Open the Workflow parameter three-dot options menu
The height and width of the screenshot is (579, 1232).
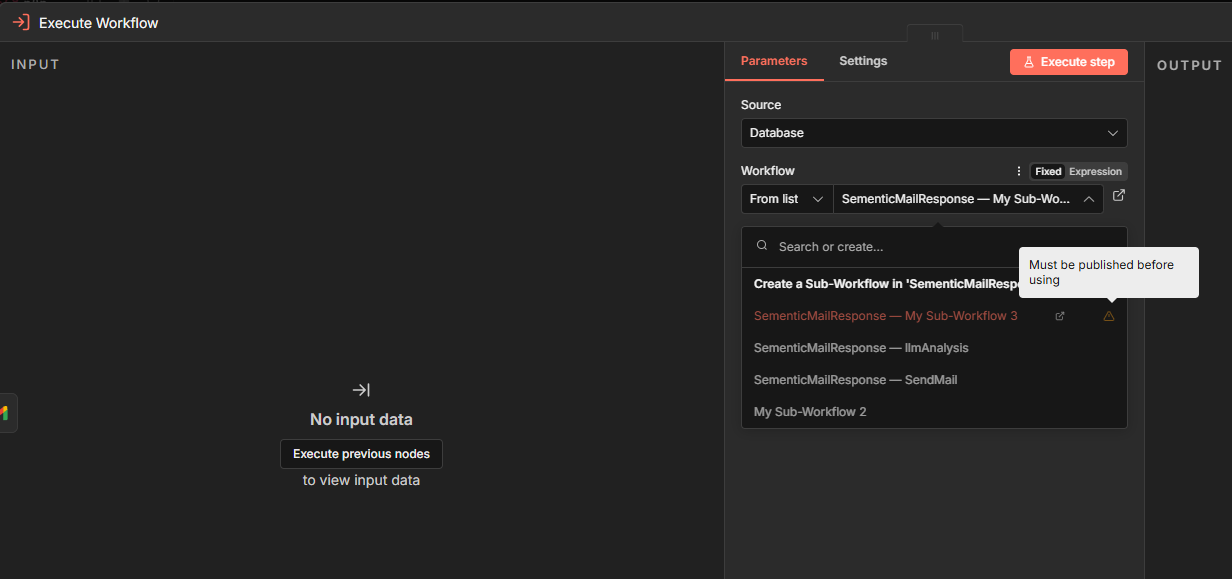[1019, 171]
